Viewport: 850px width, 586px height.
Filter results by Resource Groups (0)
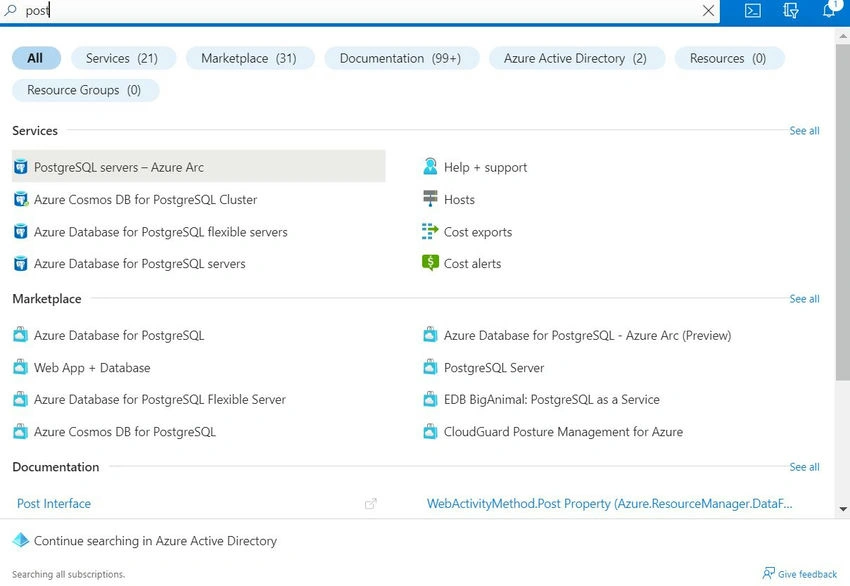click(85, 90)
